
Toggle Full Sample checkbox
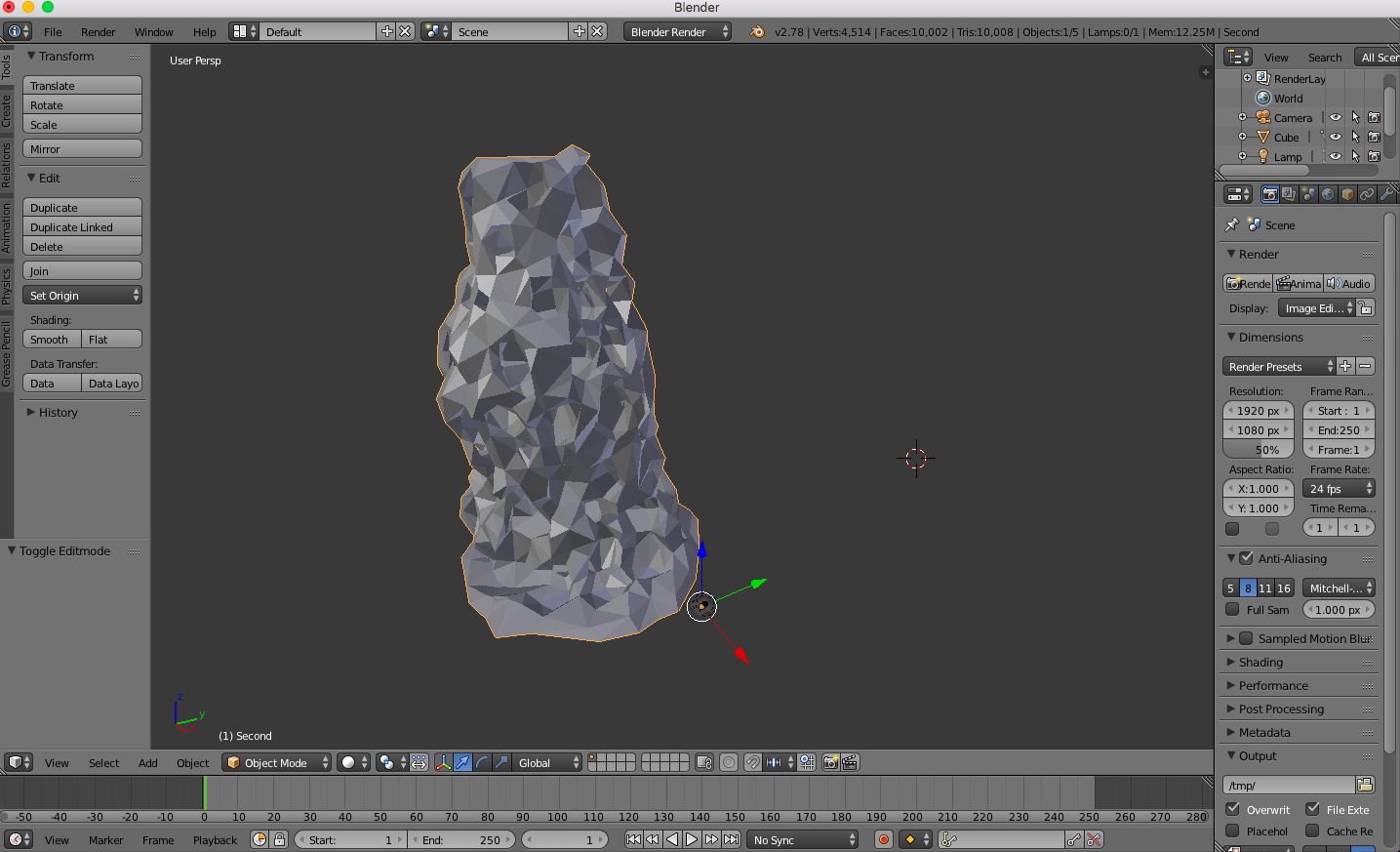pyautogui.click(x=1232, y=609)
